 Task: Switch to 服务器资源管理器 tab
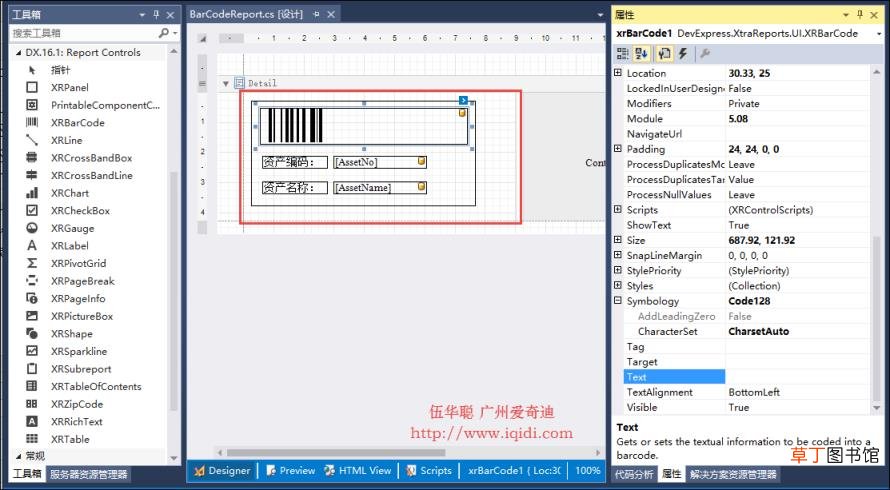88,474
